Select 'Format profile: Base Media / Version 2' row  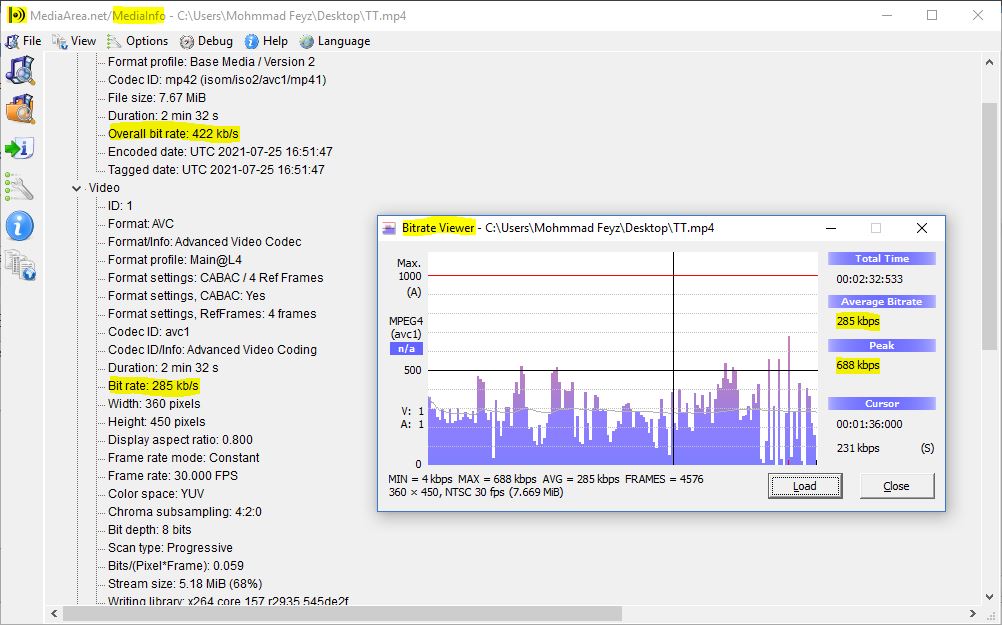point(211,62)
